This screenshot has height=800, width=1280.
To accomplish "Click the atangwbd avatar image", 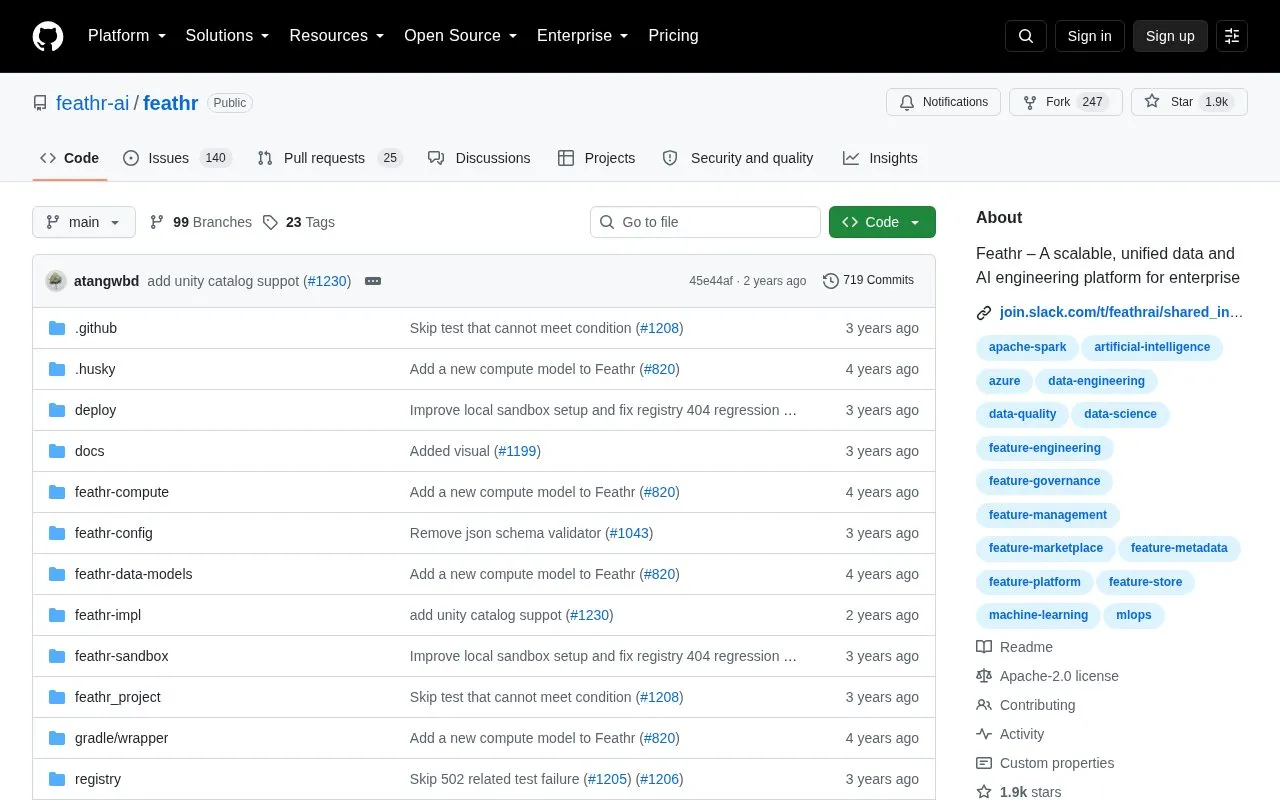I will 56,281.
